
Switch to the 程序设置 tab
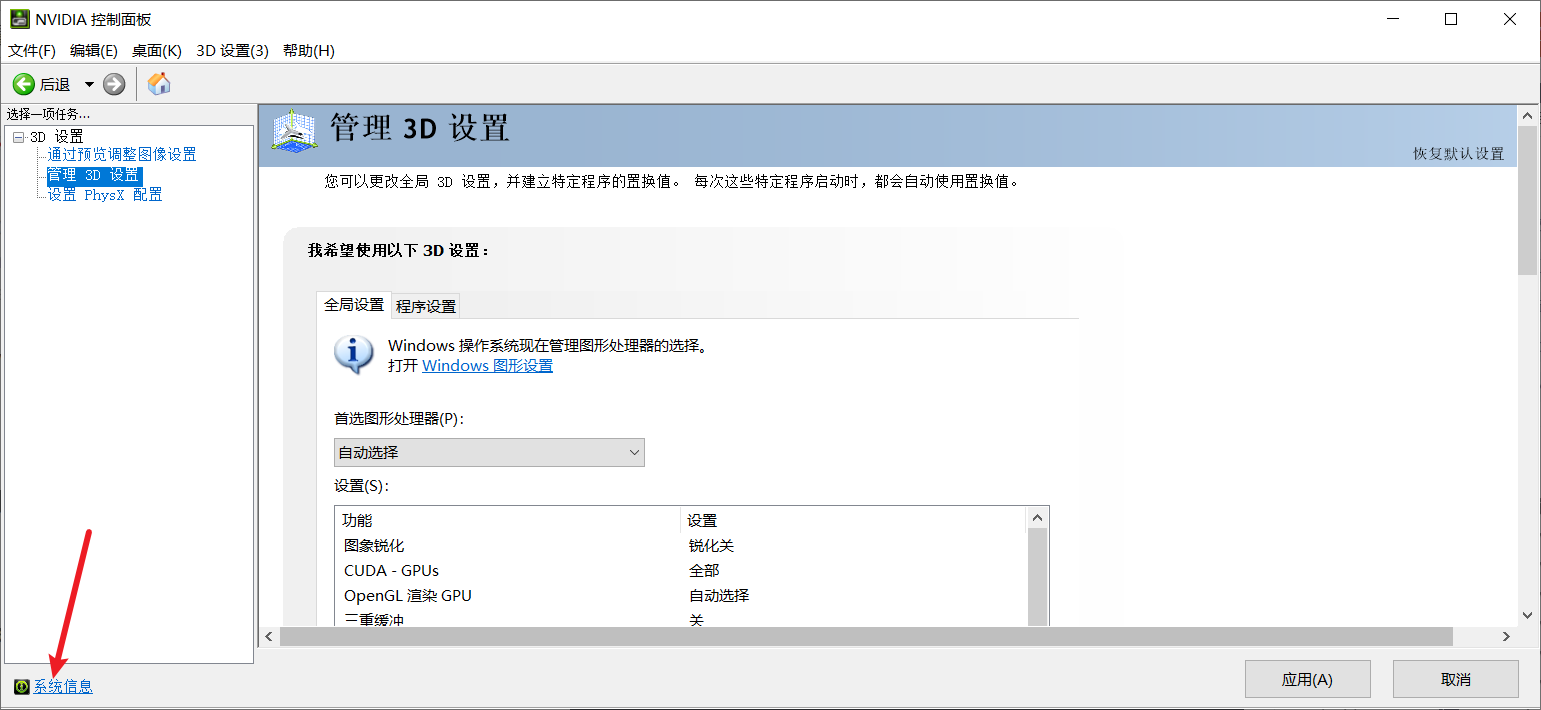426,306
